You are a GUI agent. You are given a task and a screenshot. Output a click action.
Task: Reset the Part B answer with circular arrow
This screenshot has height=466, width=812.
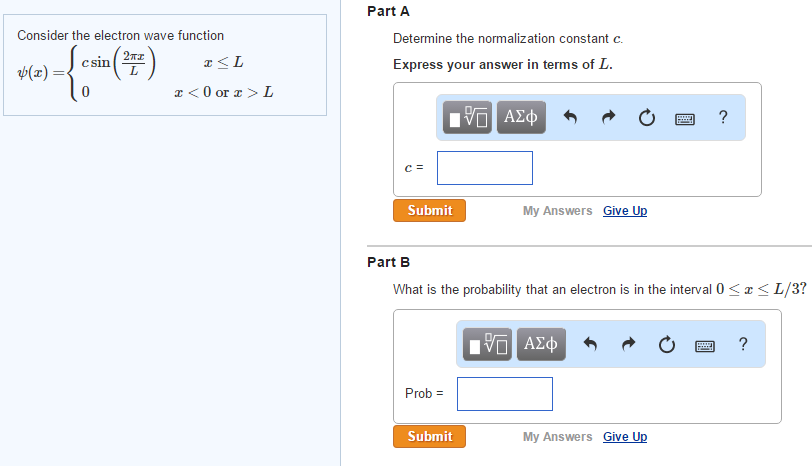[x=667, y=345]
